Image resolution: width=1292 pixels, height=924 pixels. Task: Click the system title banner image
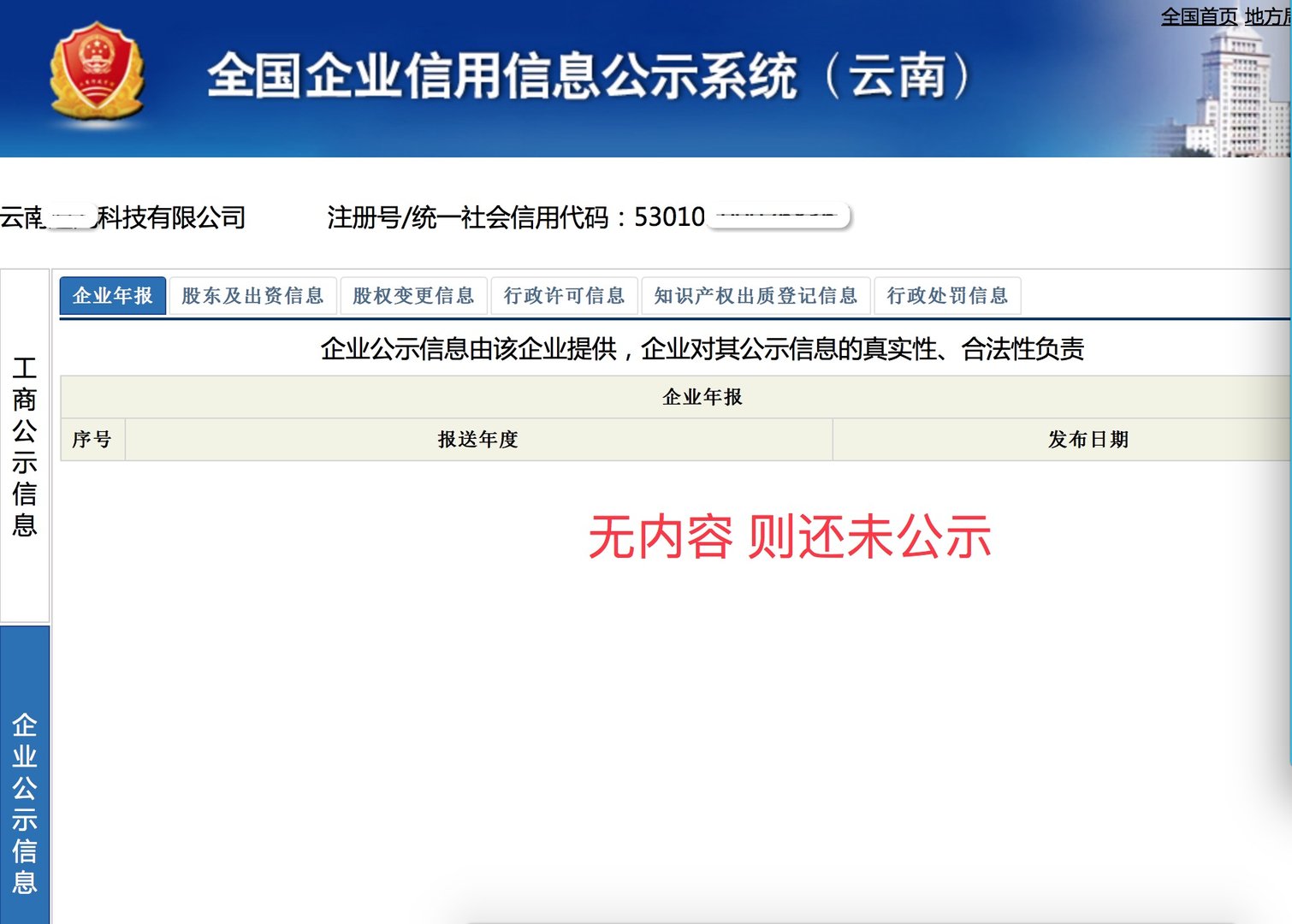pyautogui.click(x=590, y=77)
